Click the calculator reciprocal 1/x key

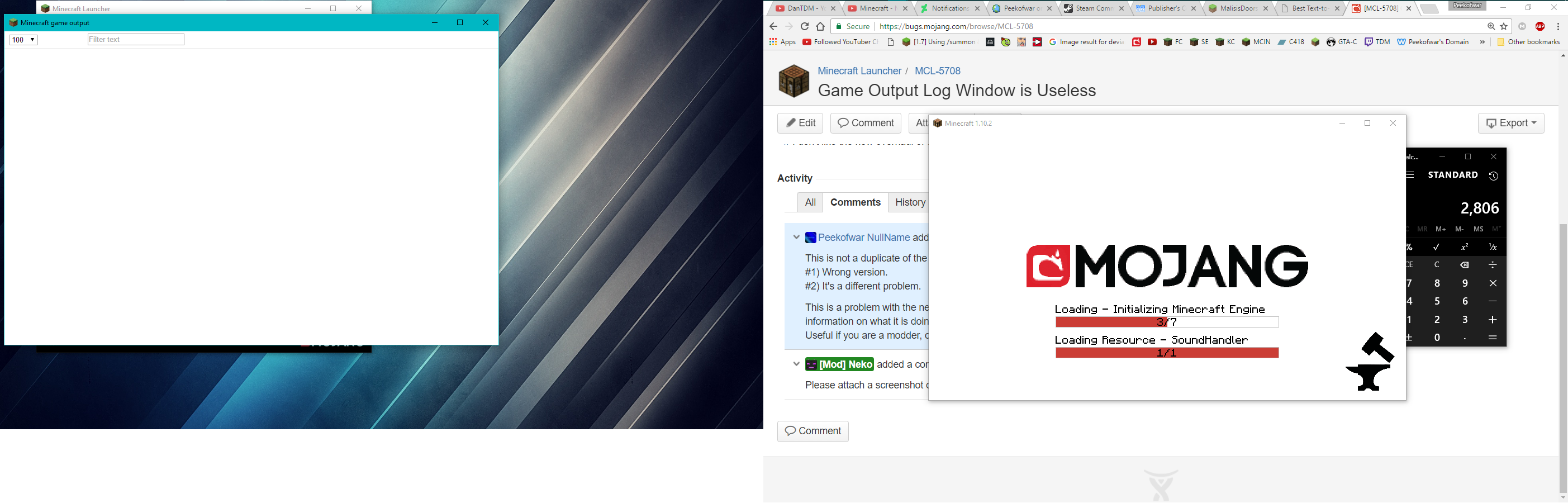[x=1493, y=246]
